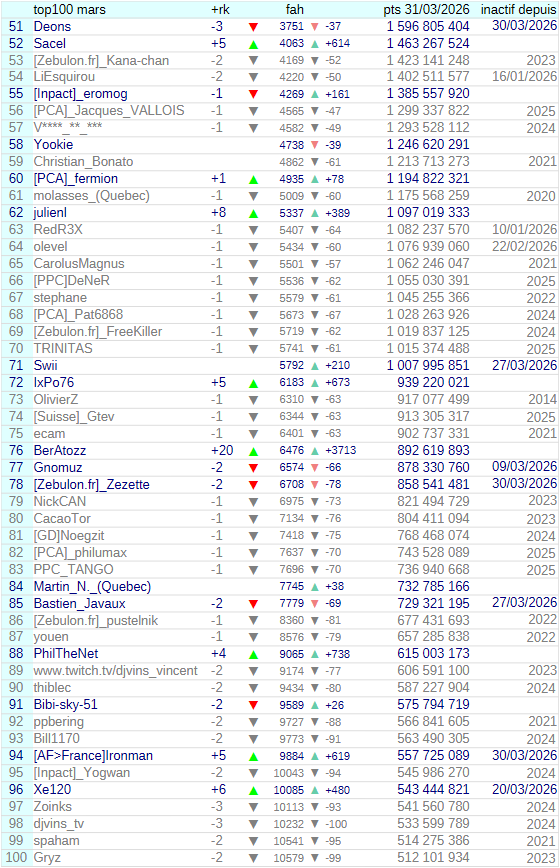
Task: Click green up arrow in PhilTheNet row
Action: click(253, 654)
